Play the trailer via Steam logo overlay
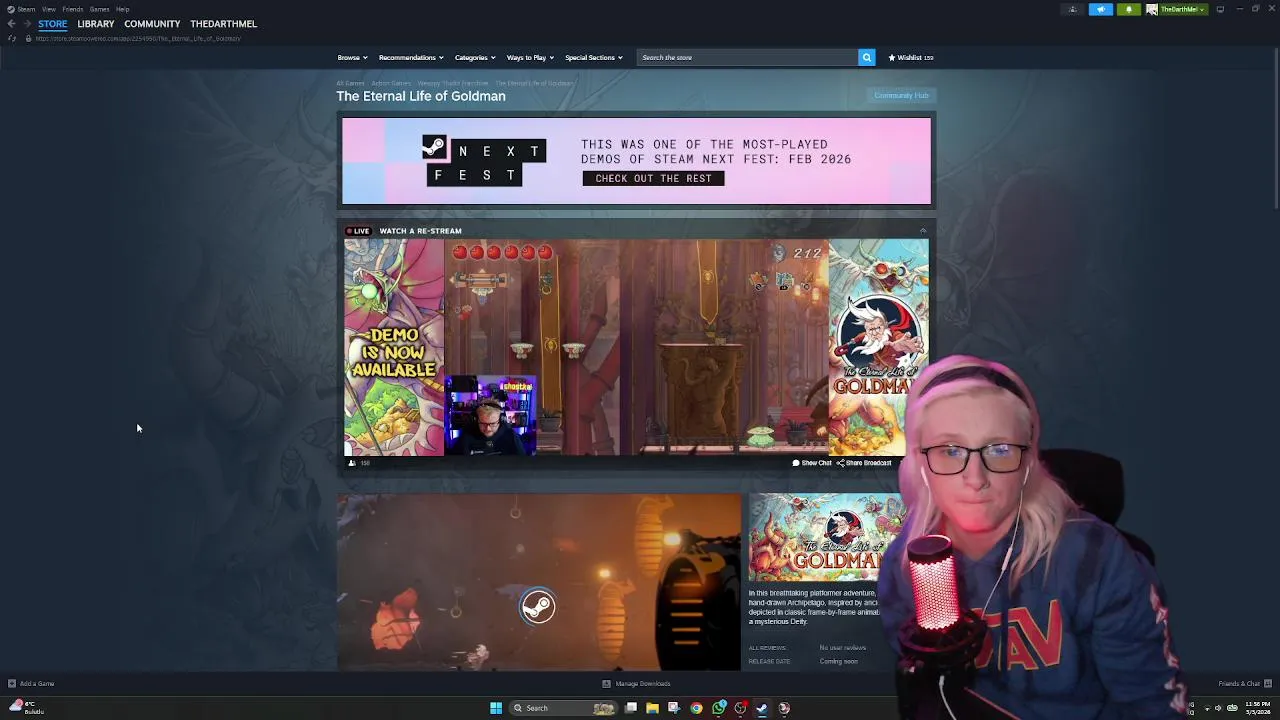 538,606
